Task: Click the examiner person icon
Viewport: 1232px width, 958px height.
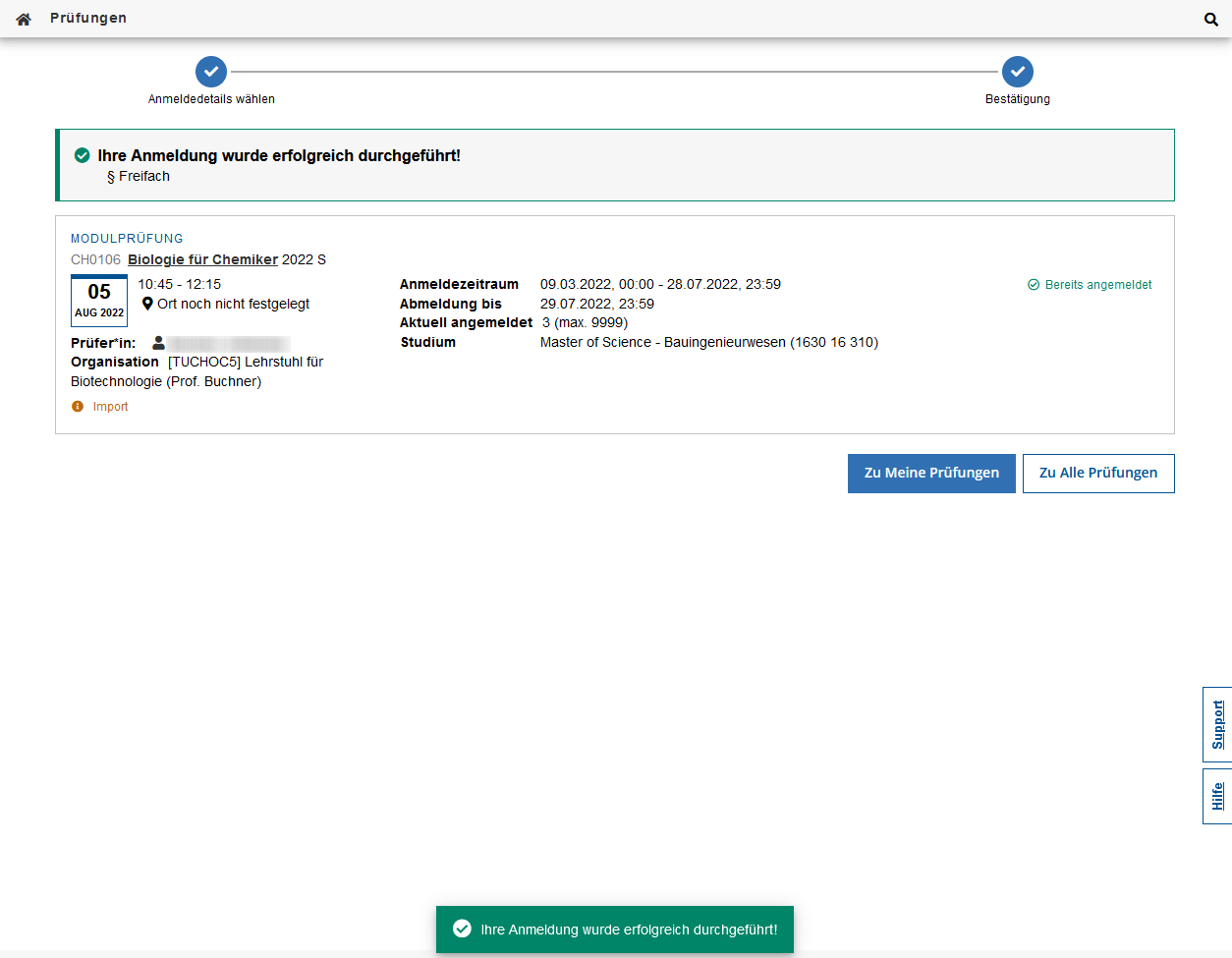Action: click(x=158, y=343)
